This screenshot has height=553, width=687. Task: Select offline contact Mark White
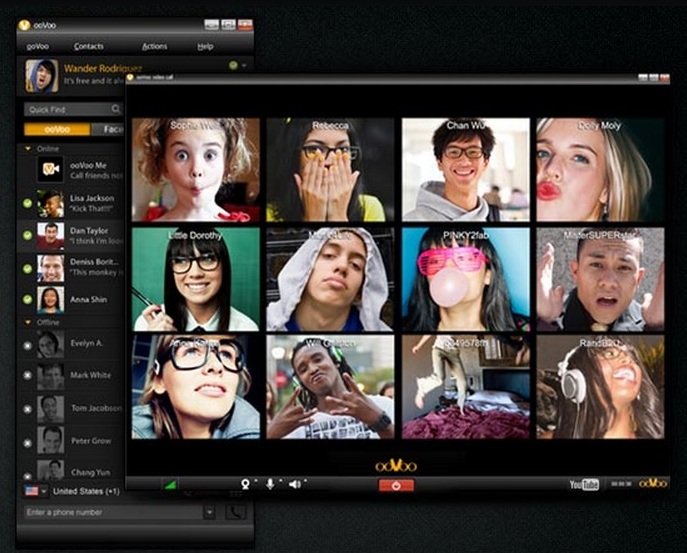(x=71, y=376)
